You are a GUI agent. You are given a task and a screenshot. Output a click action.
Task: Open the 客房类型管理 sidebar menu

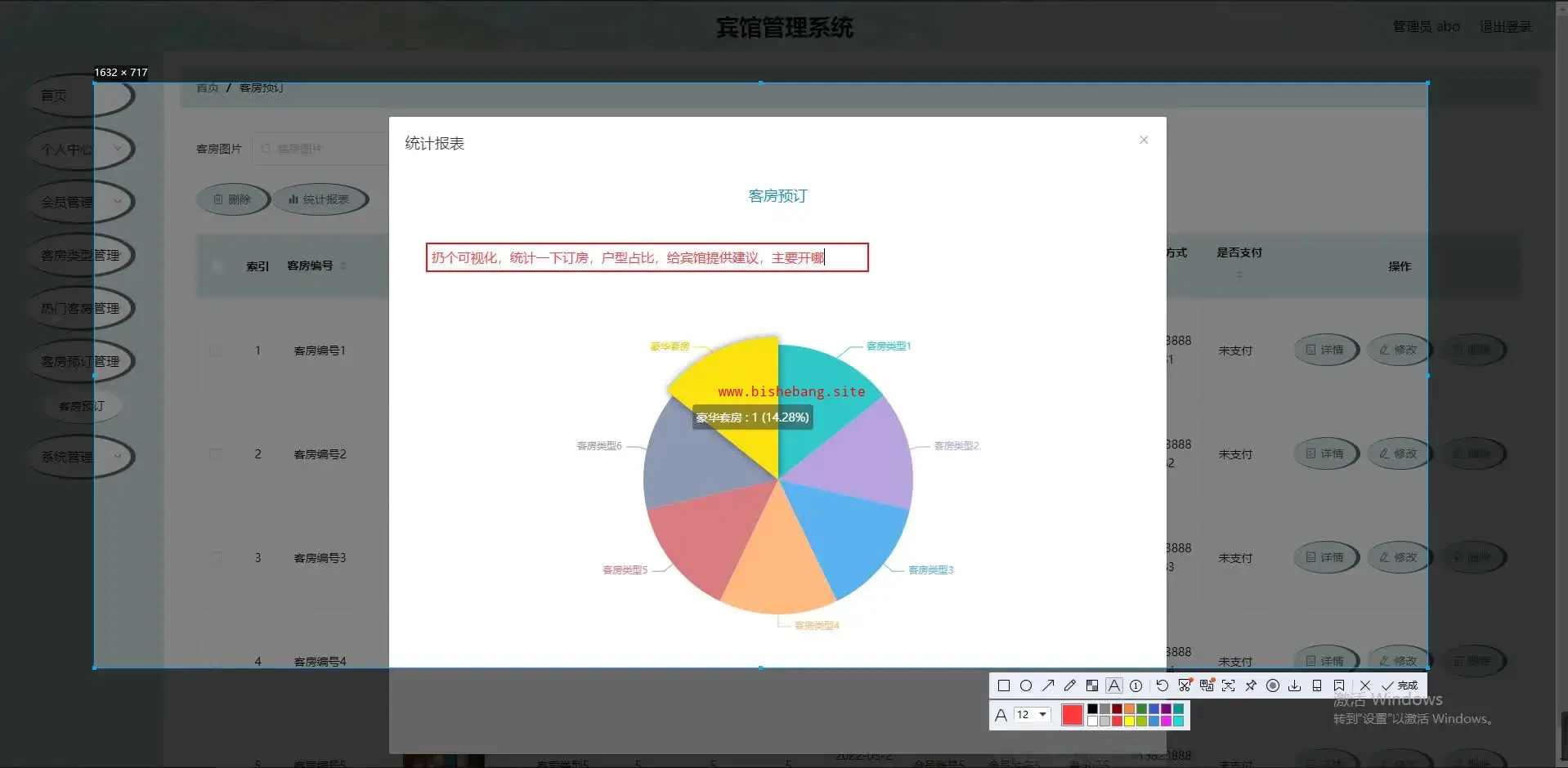(80, 255)
